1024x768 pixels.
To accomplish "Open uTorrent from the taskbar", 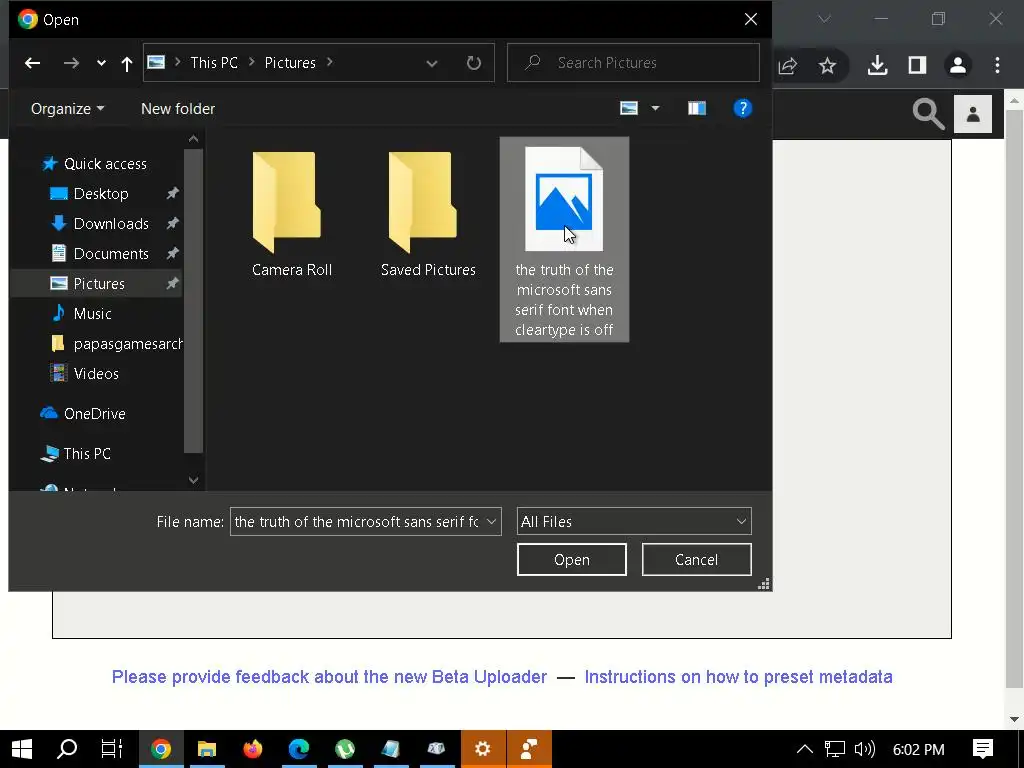I will [x=345, y=749].
